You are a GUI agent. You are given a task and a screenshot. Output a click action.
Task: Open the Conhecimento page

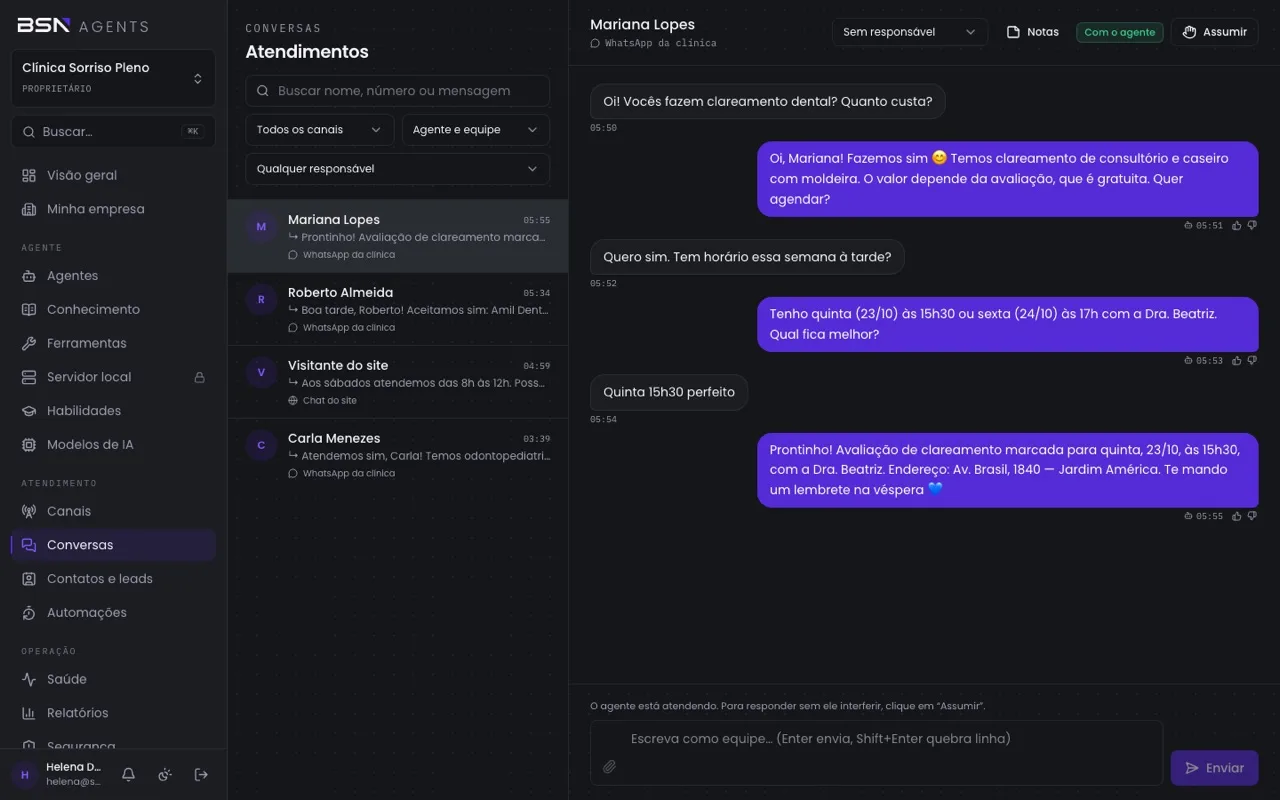point(113,310)
